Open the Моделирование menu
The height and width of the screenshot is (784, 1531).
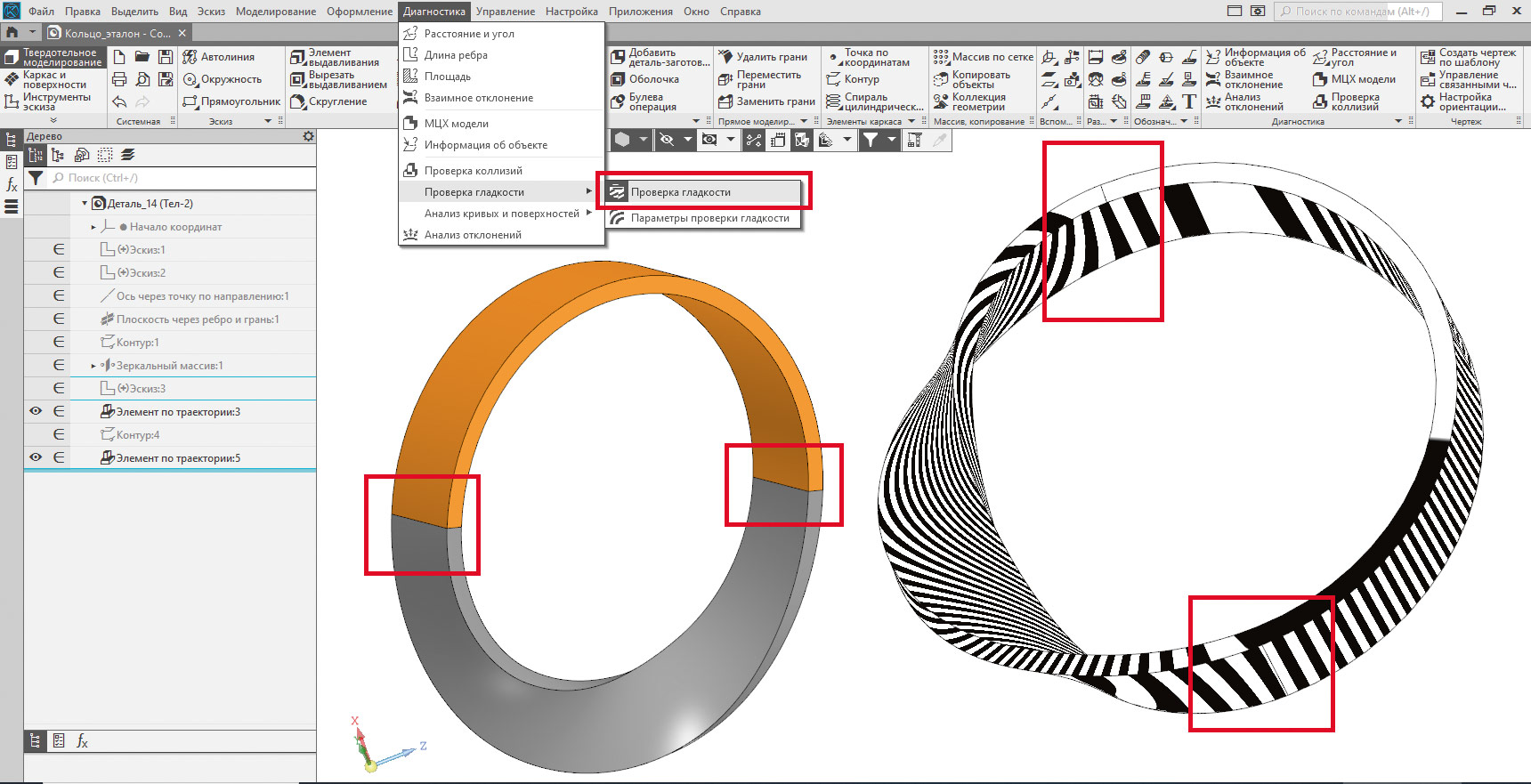[276, 12]
